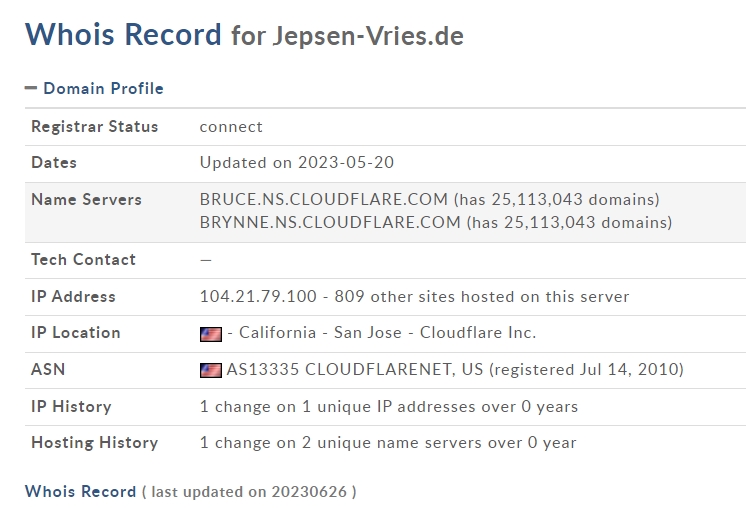This screenshot has height=508, width=746.
Task: Click the US flag in ASN row
Action: 211,371
